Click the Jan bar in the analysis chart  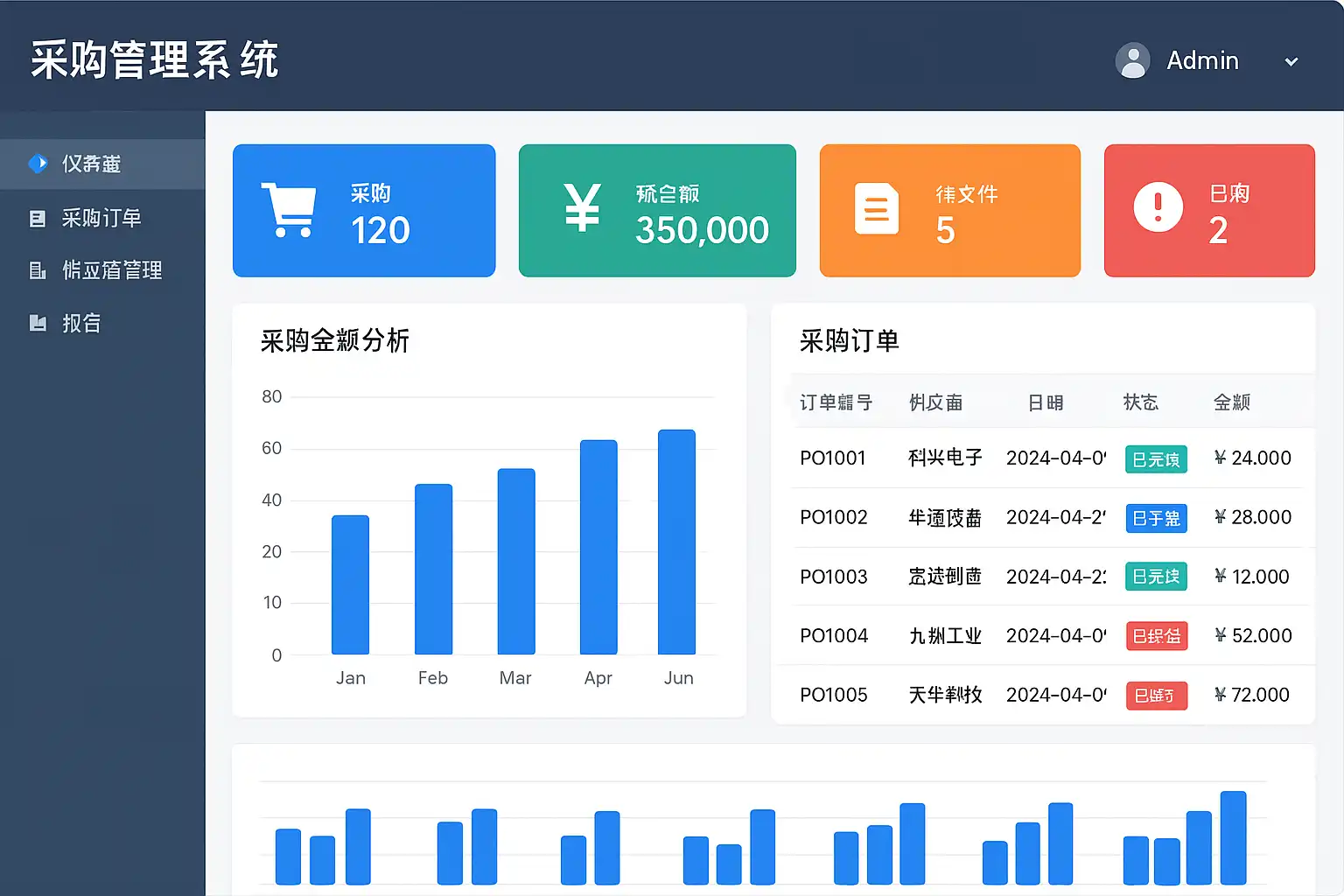click(x=350, y=584)
